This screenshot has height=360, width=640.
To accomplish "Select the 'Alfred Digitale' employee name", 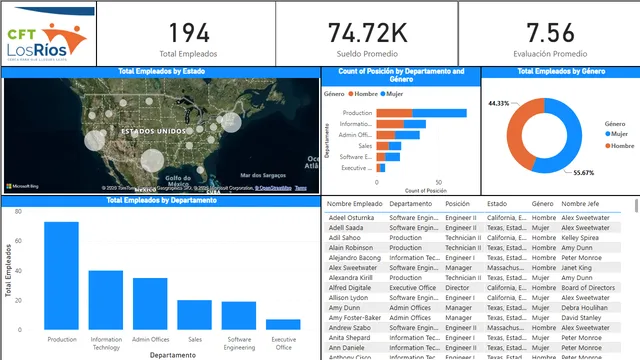I will click(x=350, y=288).
